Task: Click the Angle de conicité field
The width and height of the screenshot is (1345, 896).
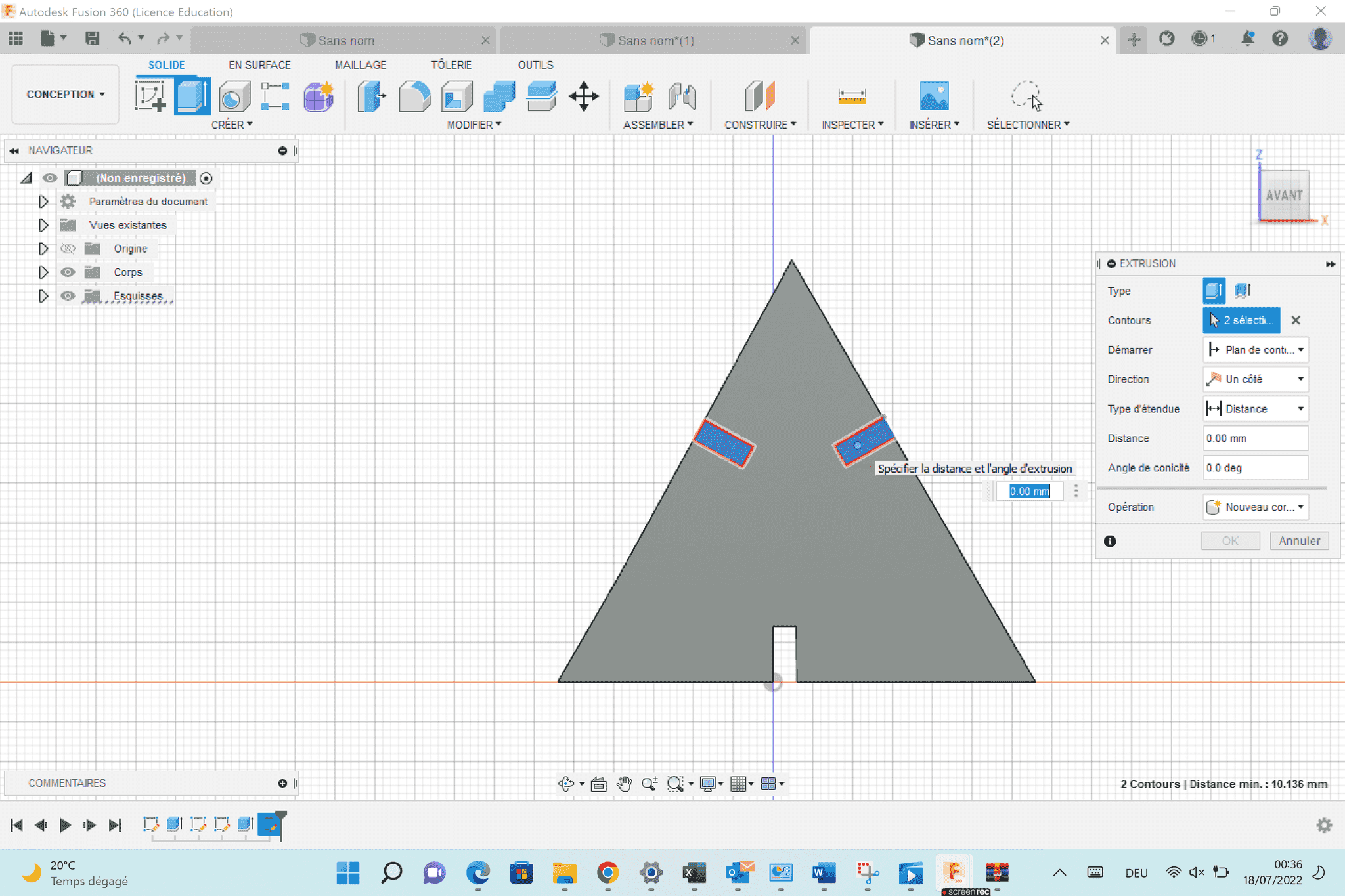Action: [x=1254, y=468]
